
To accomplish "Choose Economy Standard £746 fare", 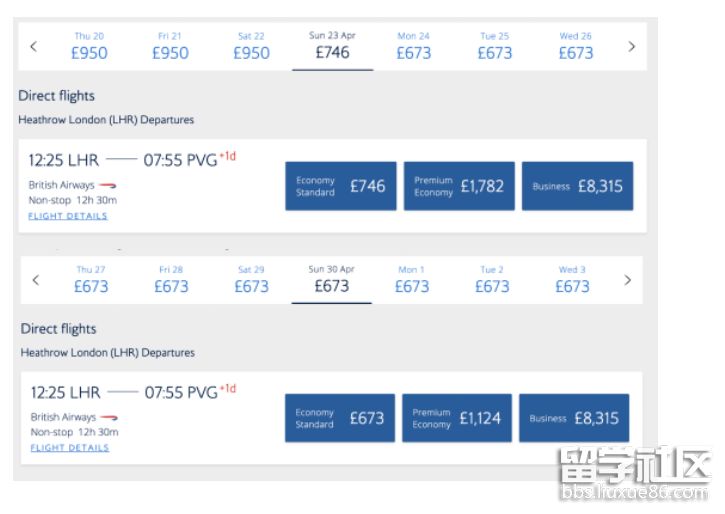I will pyautogui.click(x=341, y=186).
